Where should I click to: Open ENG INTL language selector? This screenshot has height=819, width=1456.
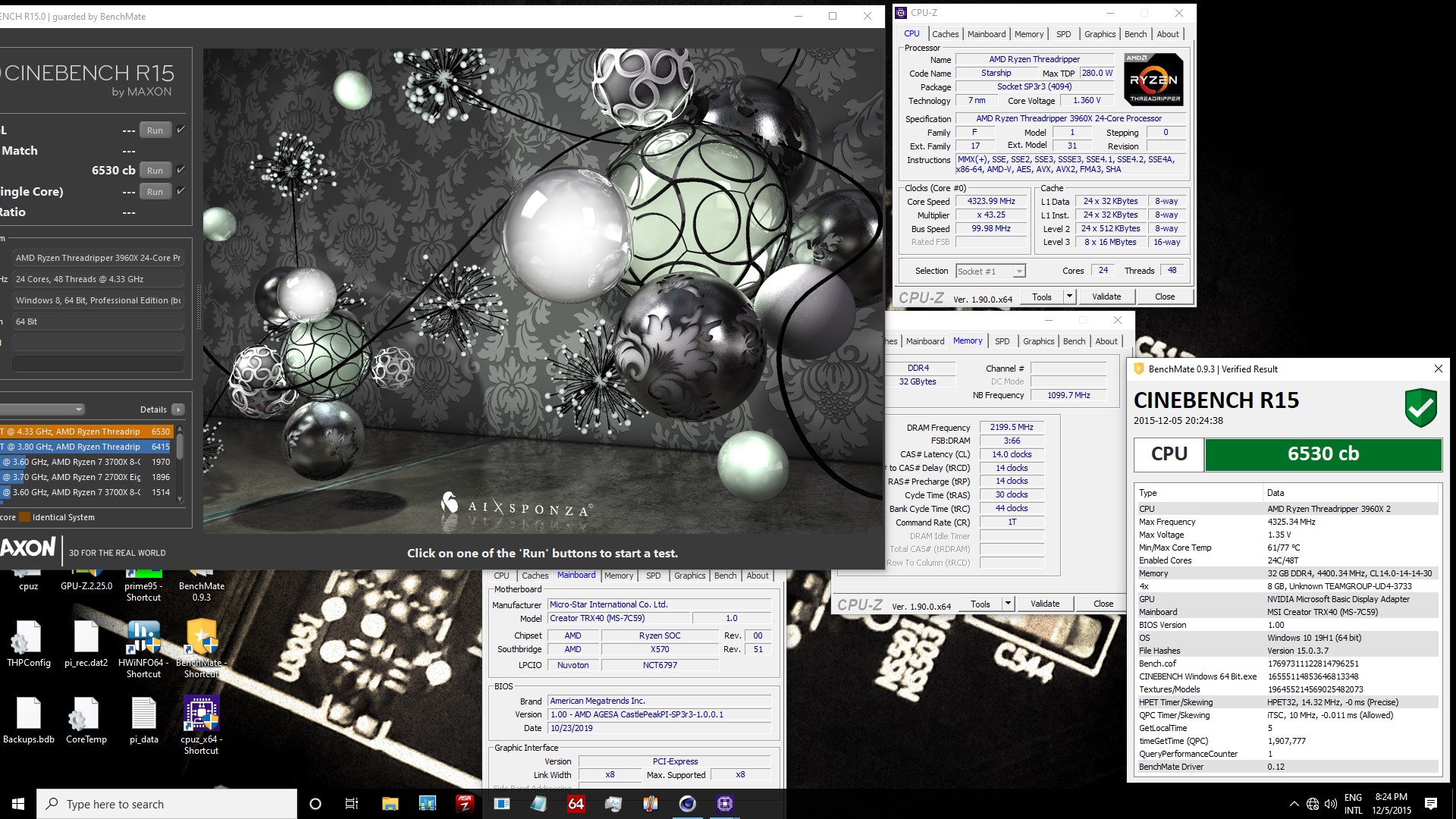pos(1354,804)
